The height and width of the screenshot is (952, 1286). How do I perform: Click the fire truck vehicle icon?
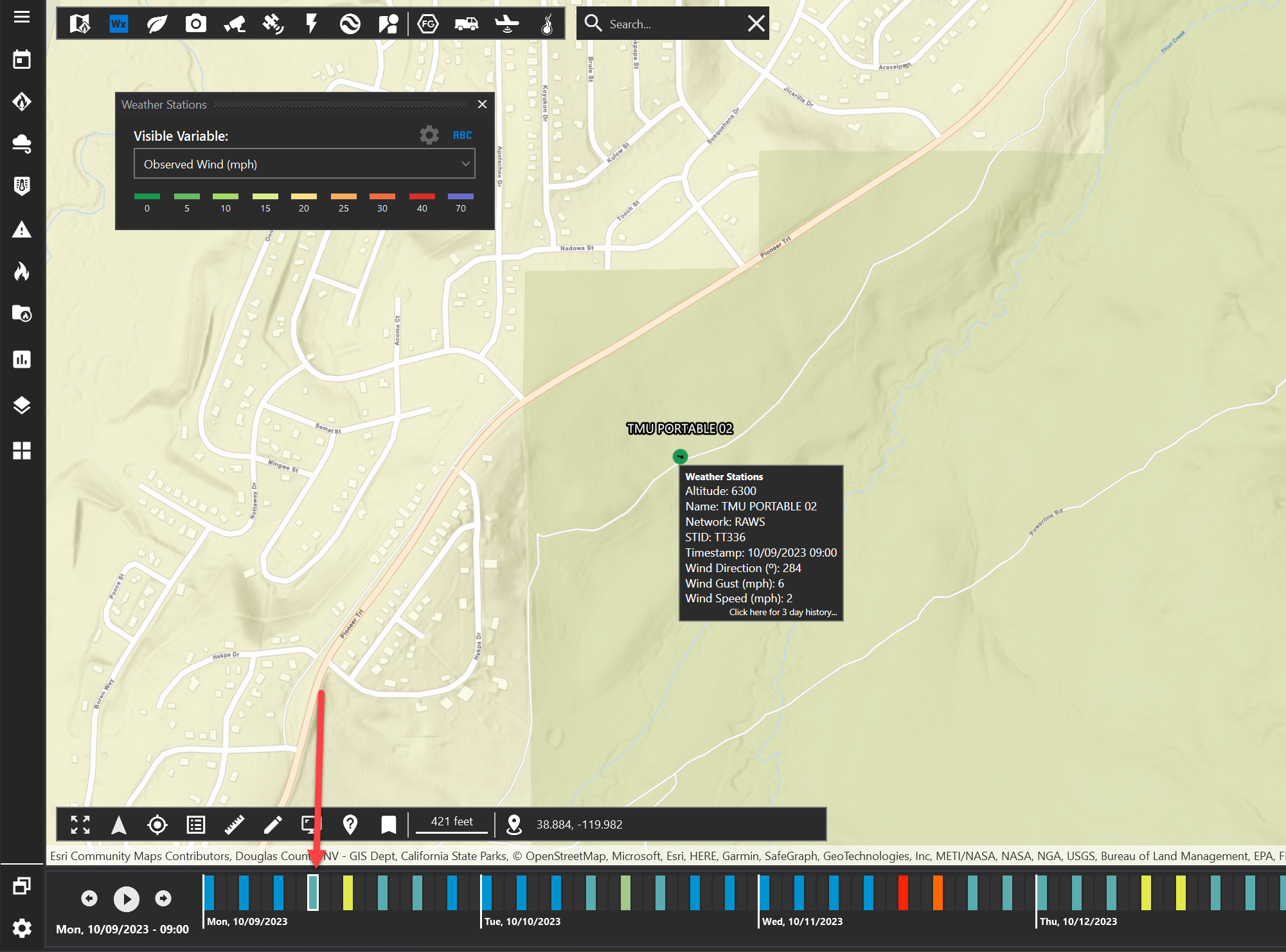[x=466, y=24]
